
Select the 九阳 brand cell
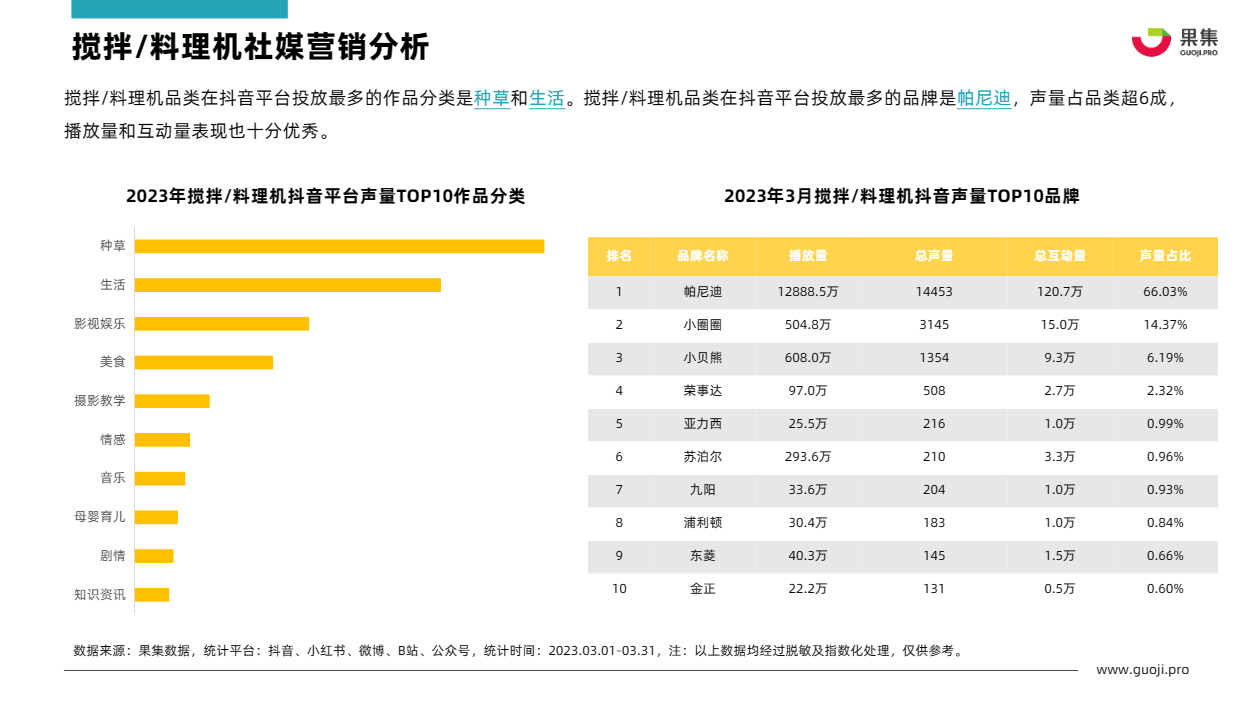(x=702, y=490)
